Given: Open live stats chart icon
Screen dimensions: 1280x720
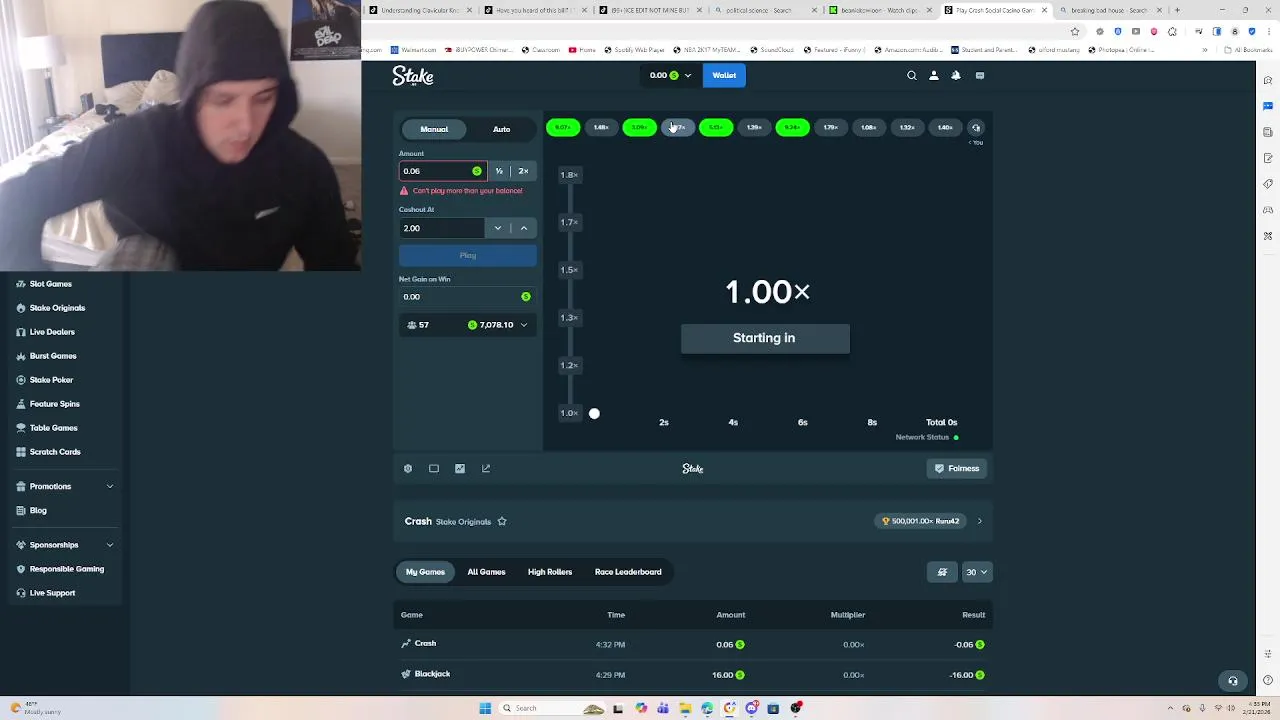Looking at the screenshot, I should point(460,468).
